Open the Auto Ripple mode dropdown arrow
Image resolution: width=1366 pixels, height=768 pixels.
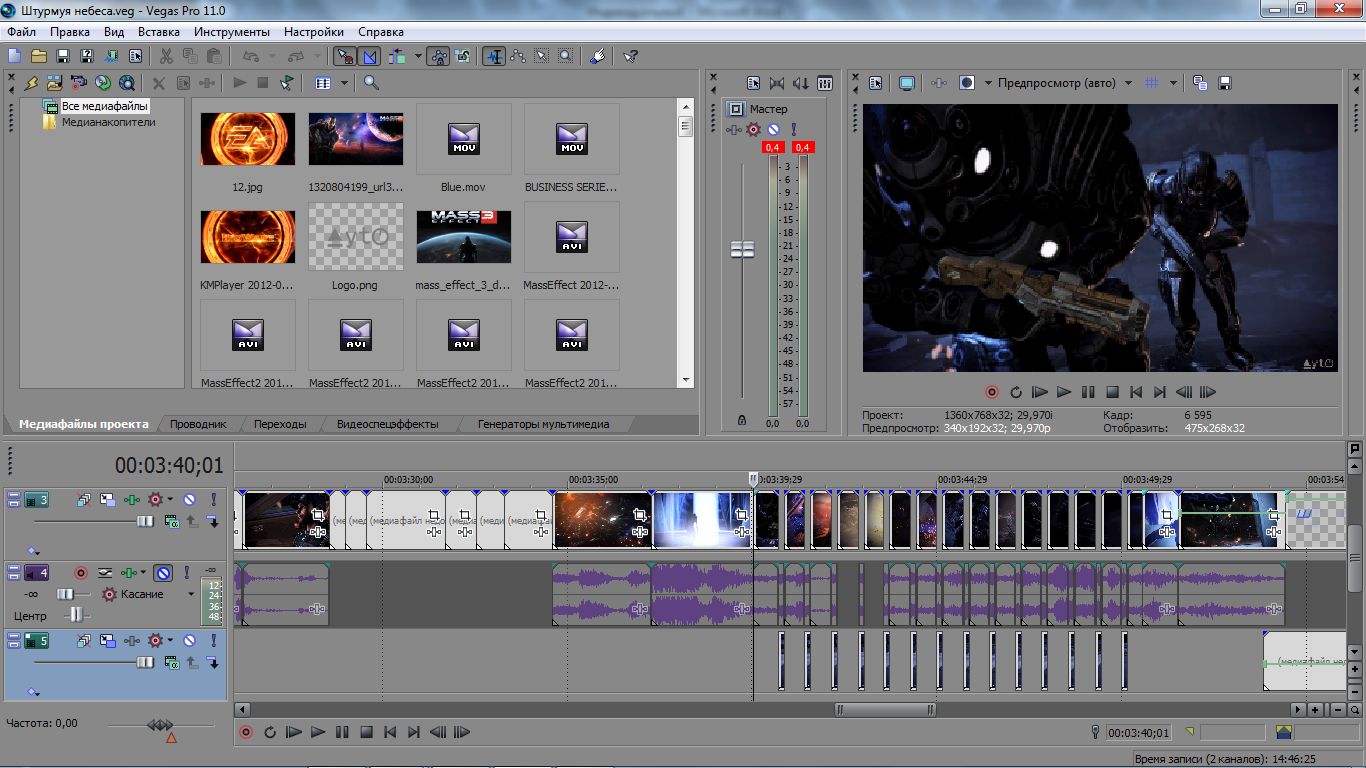click(418, 56)
